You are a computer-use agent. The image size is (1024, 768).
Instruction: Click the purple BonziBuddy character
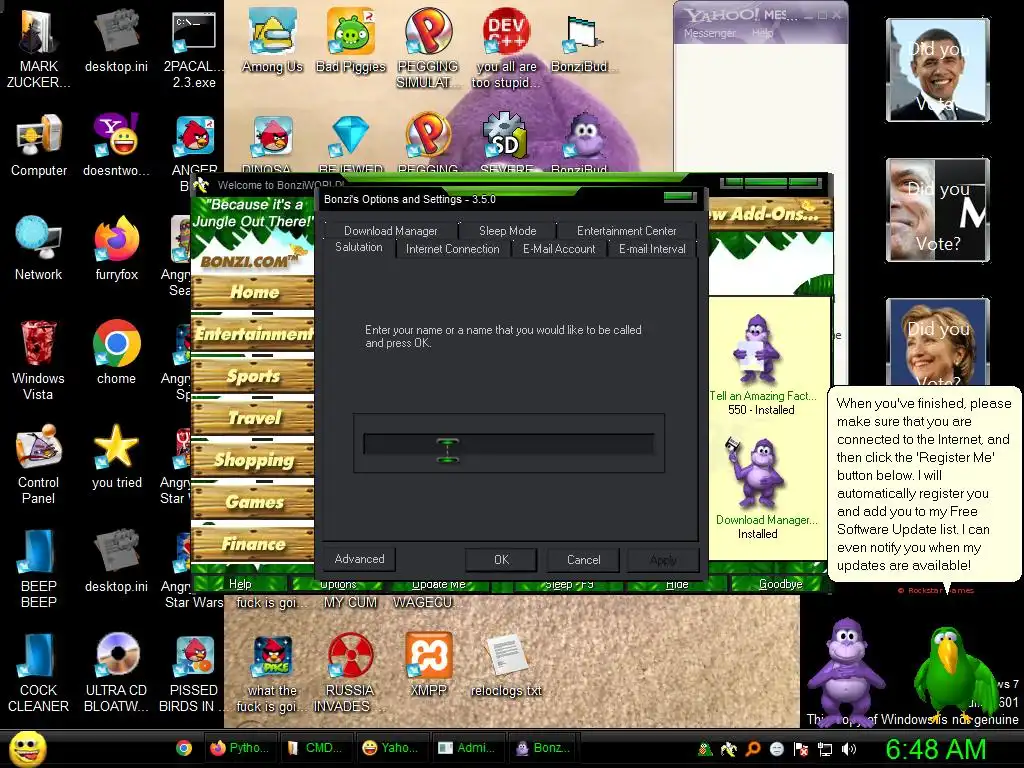click(x=845, y=673)
